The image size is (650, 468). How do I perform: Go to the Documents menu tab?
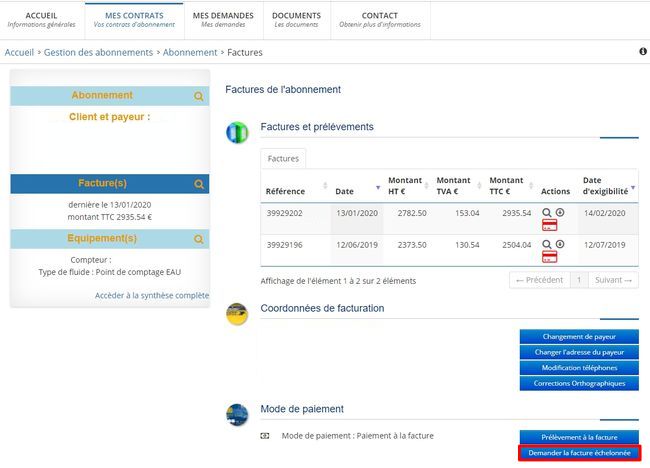click(296, 19)
